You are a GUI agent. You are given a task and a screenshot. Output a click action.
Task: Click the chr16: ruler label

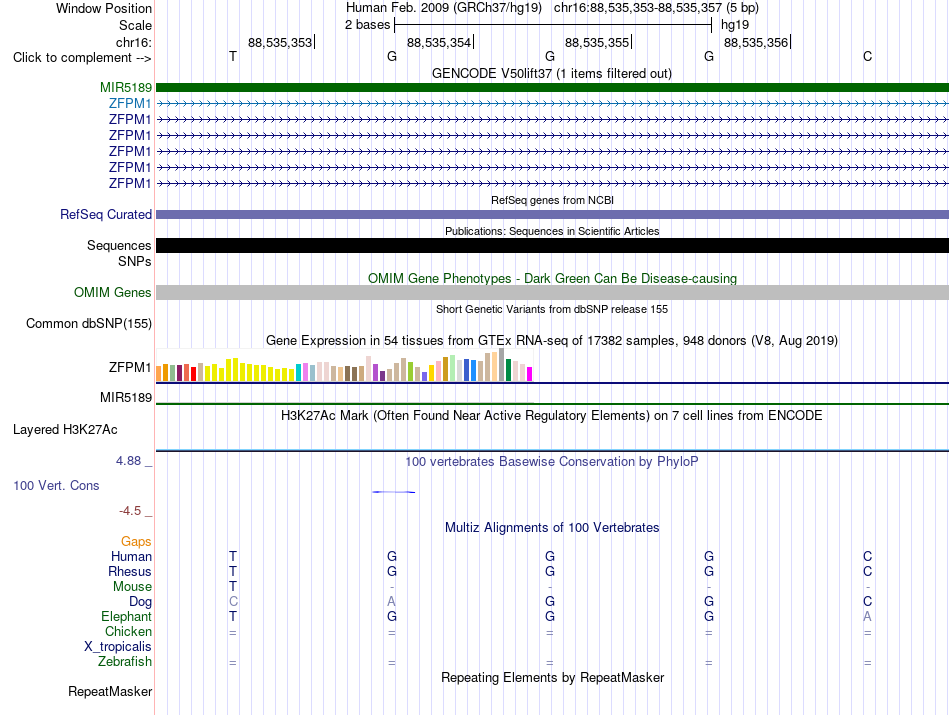click(x=134, y=42)
